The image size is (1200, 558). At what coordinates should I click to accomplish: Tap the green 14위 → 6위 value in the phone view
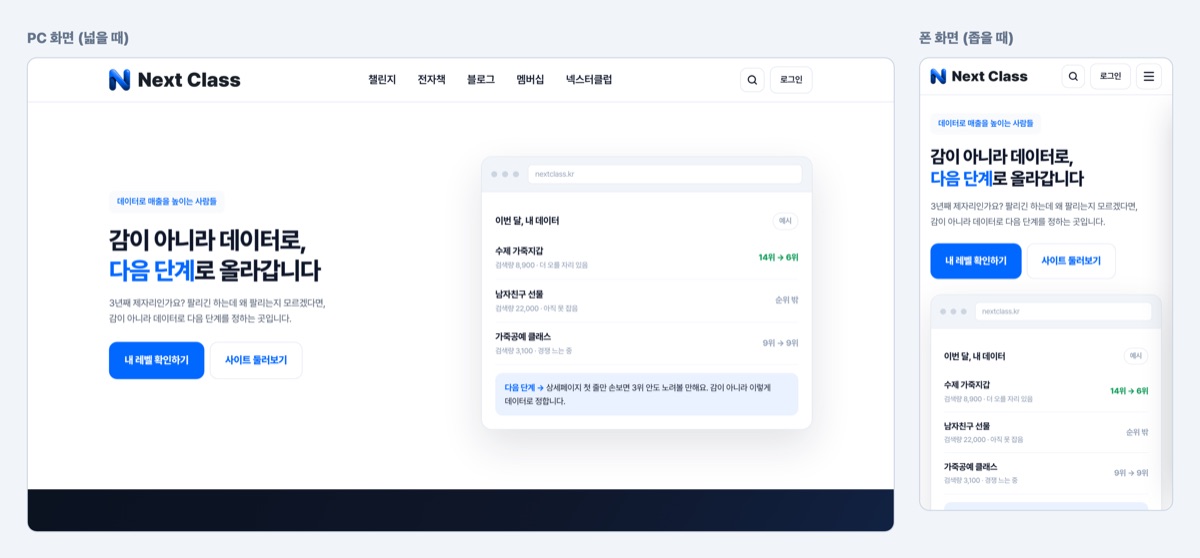click(1129, 391)
